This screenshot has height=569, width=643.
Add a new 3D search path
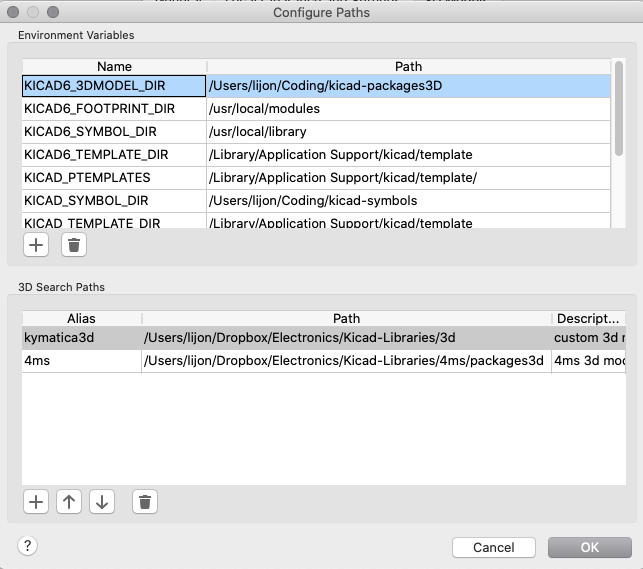point(36,502)
